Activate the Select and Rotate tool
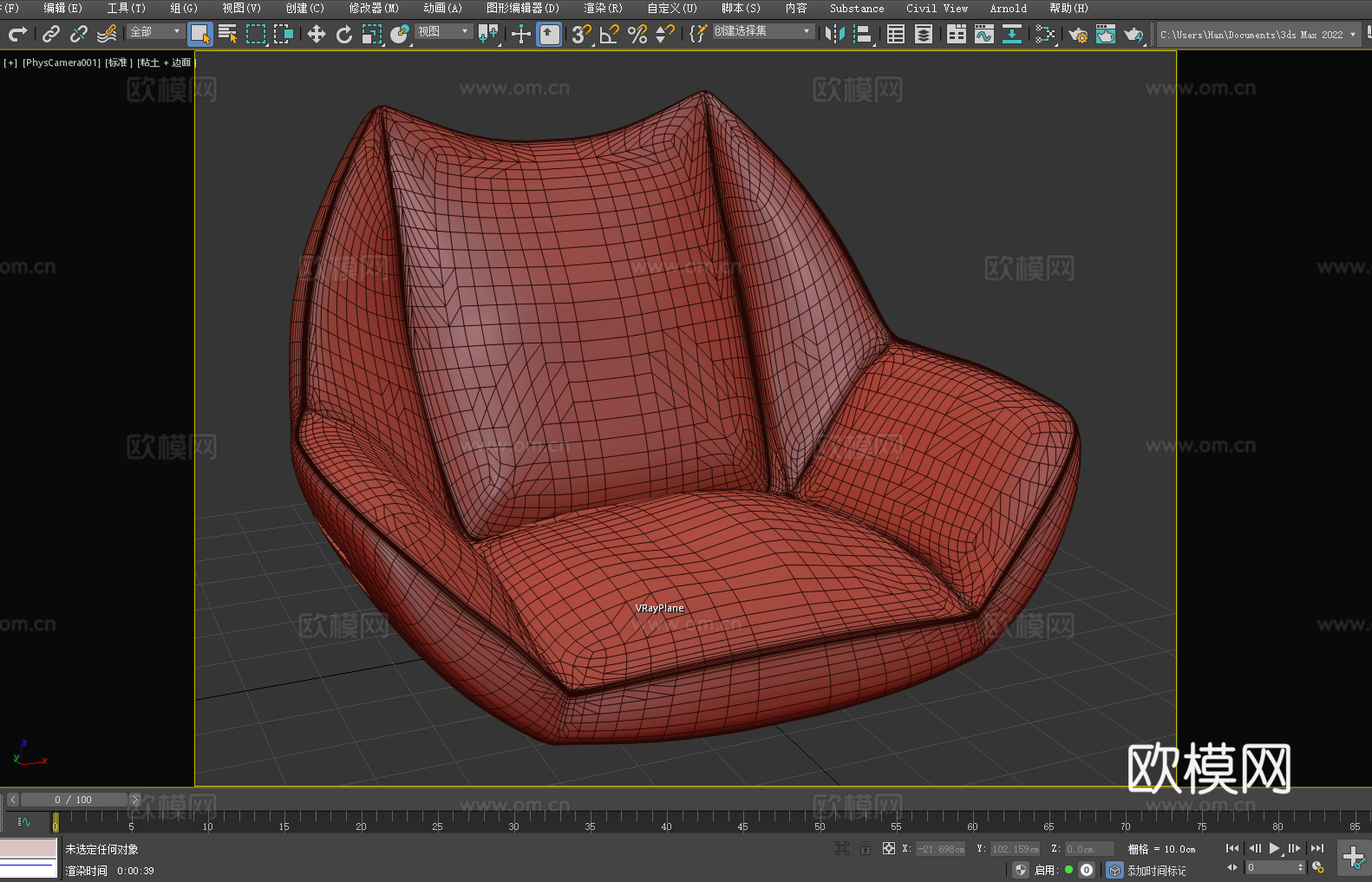1372x882 pixels. click(344, 34)
